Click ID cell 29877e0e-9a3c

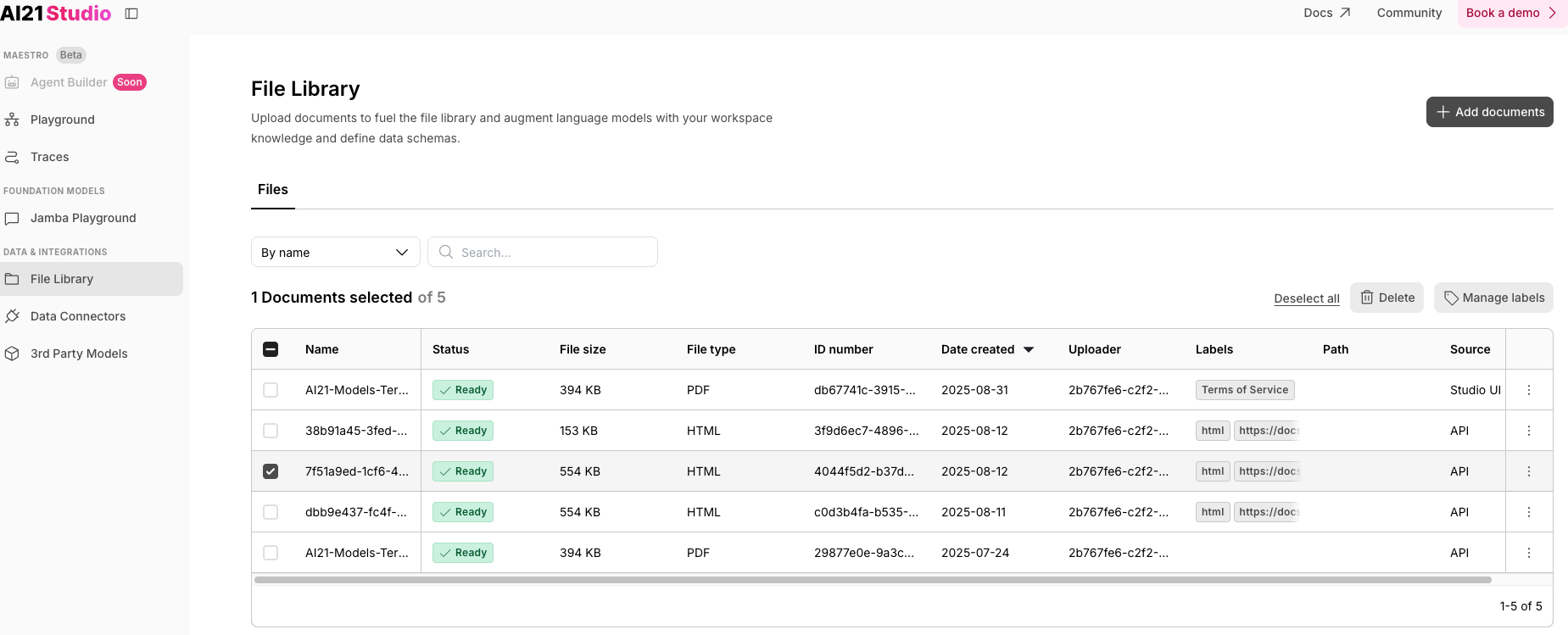point(864,553)
